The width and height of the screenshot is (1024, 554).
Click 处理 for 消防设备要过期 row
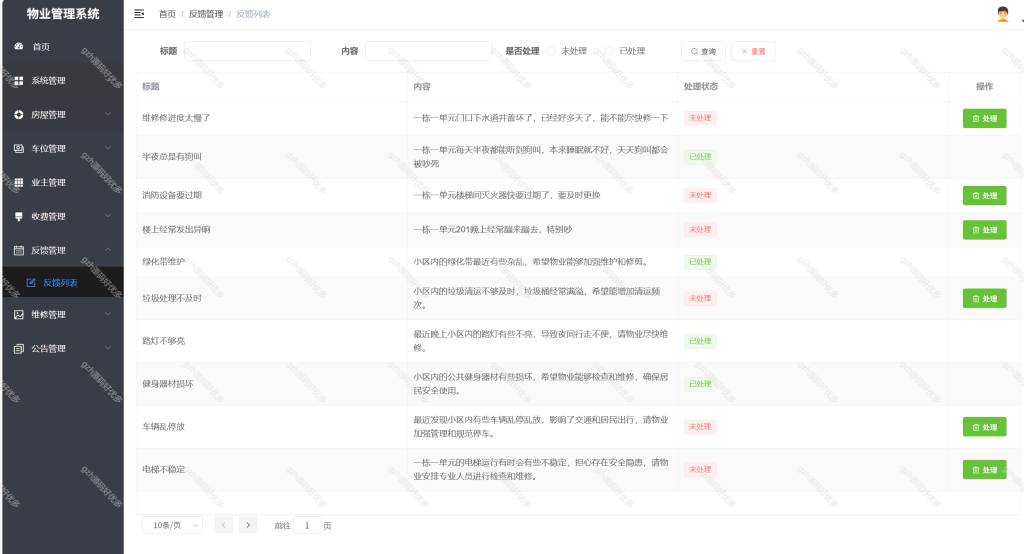(x=984, y=195)
